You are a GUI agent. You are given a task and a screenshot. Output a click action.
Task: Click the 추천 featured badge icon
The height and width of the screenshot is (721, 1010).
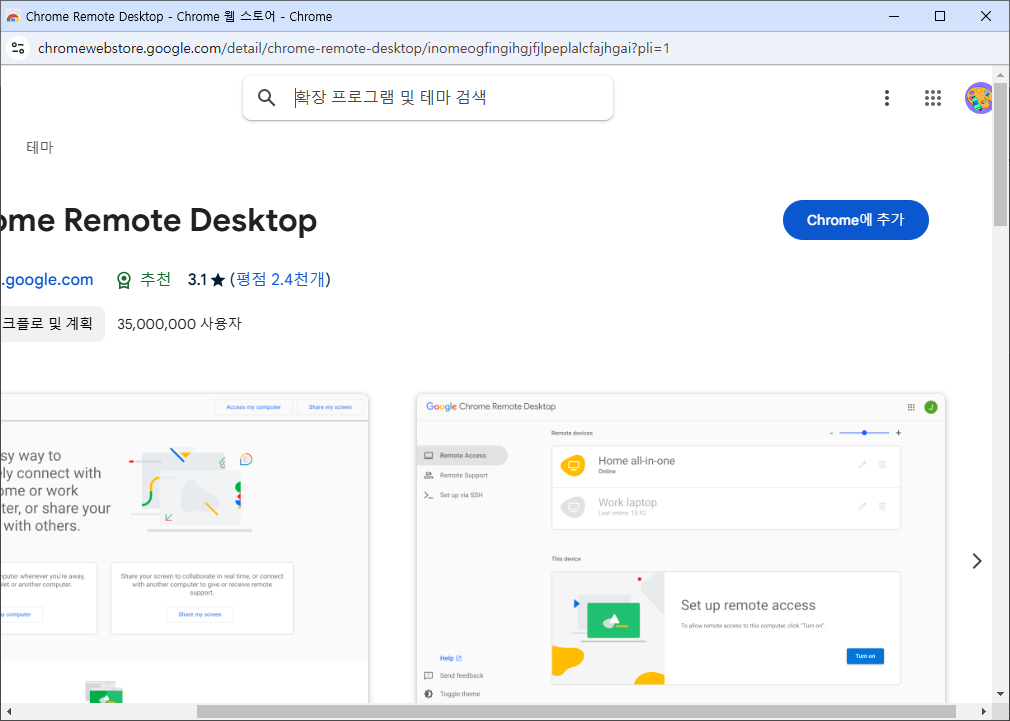[123, 280]
